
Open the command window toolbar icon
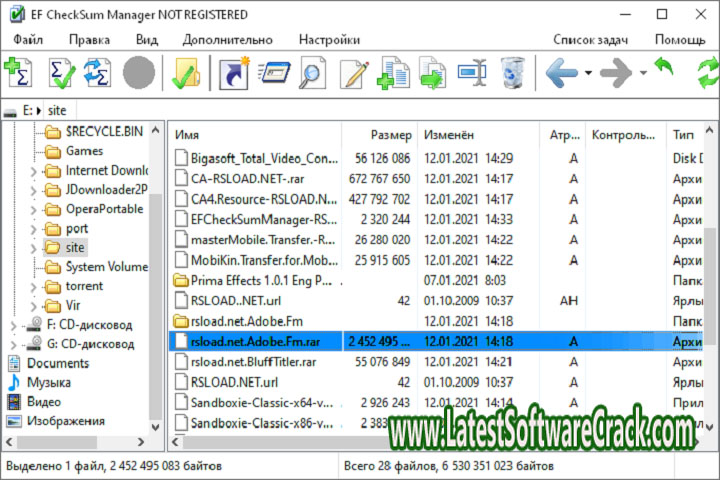coord(275,73)
